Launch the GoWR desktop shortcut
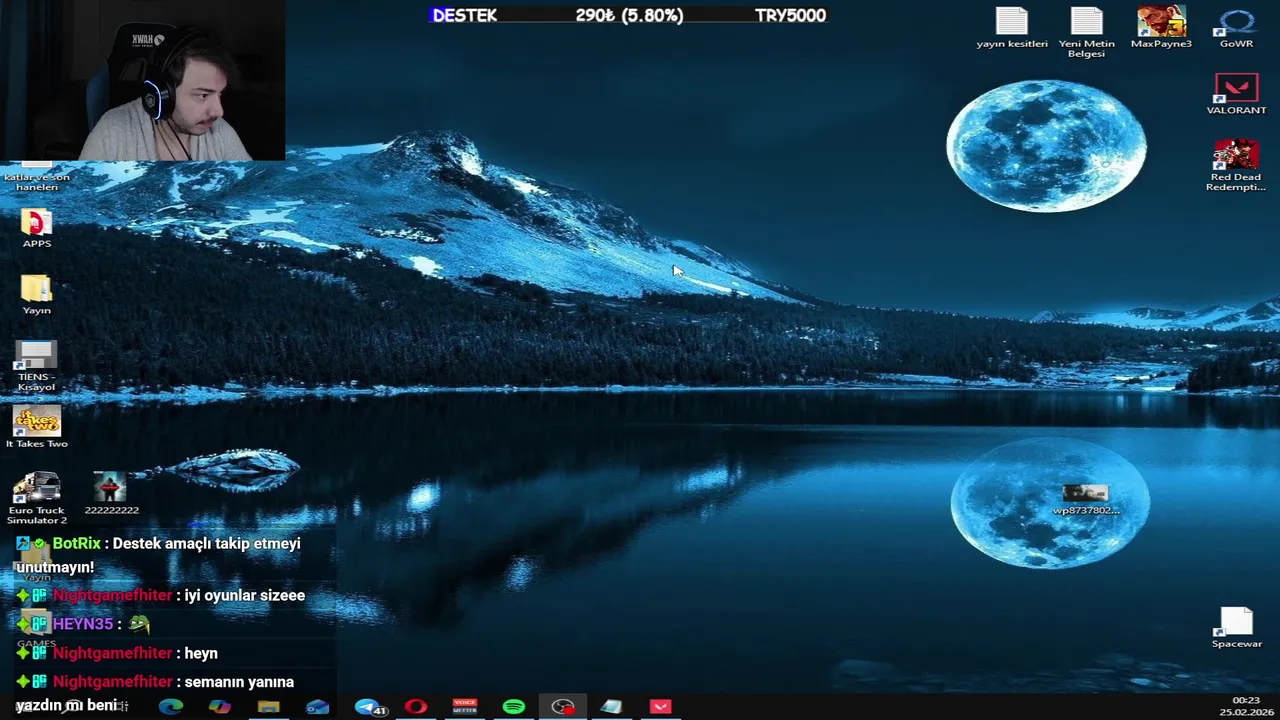1280x720 pixels. pyautogui.click(x=1236, y=28)
